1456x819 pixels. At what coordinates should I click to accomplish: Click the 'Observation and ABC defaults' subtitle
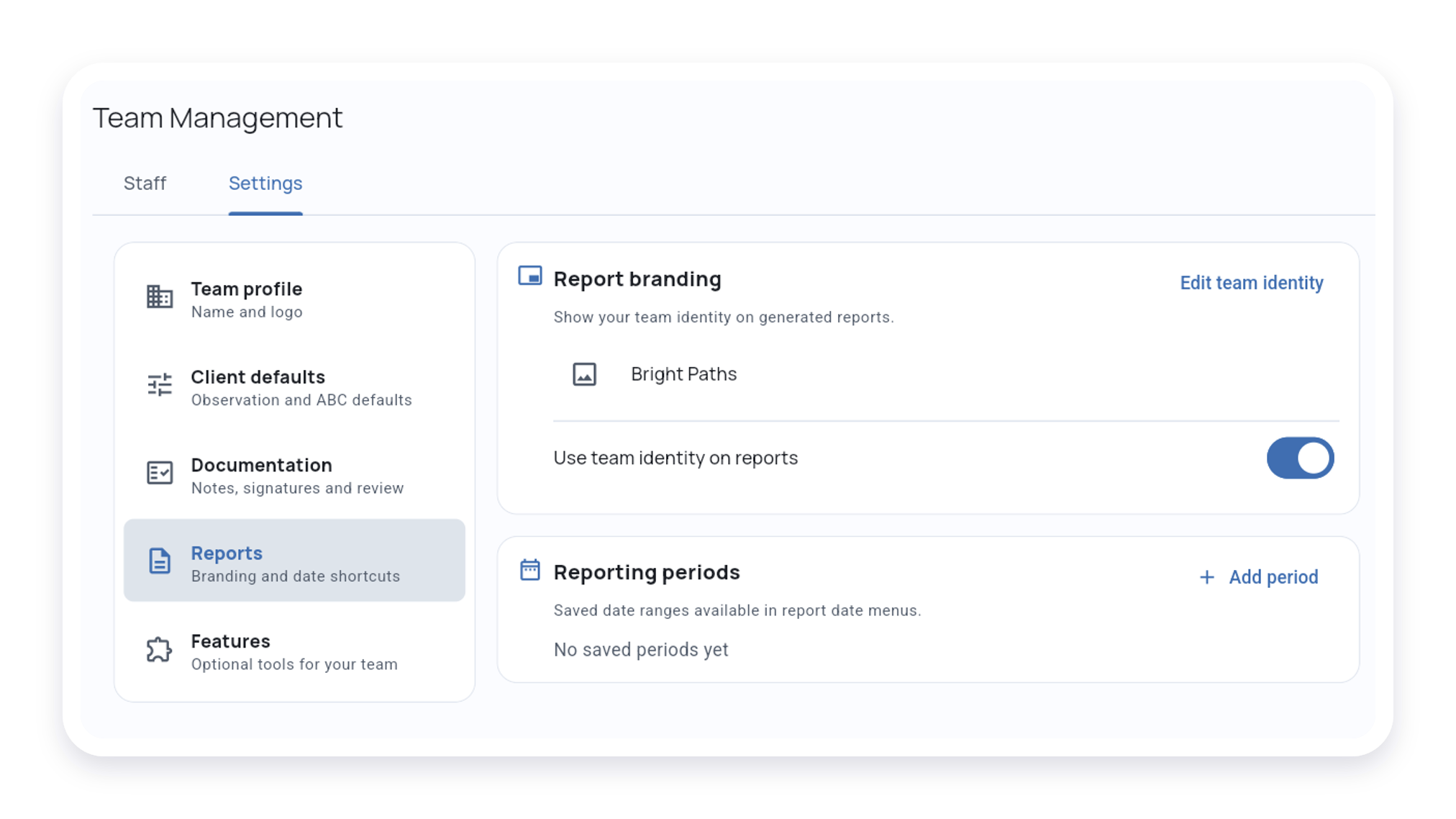click(301, 400)
